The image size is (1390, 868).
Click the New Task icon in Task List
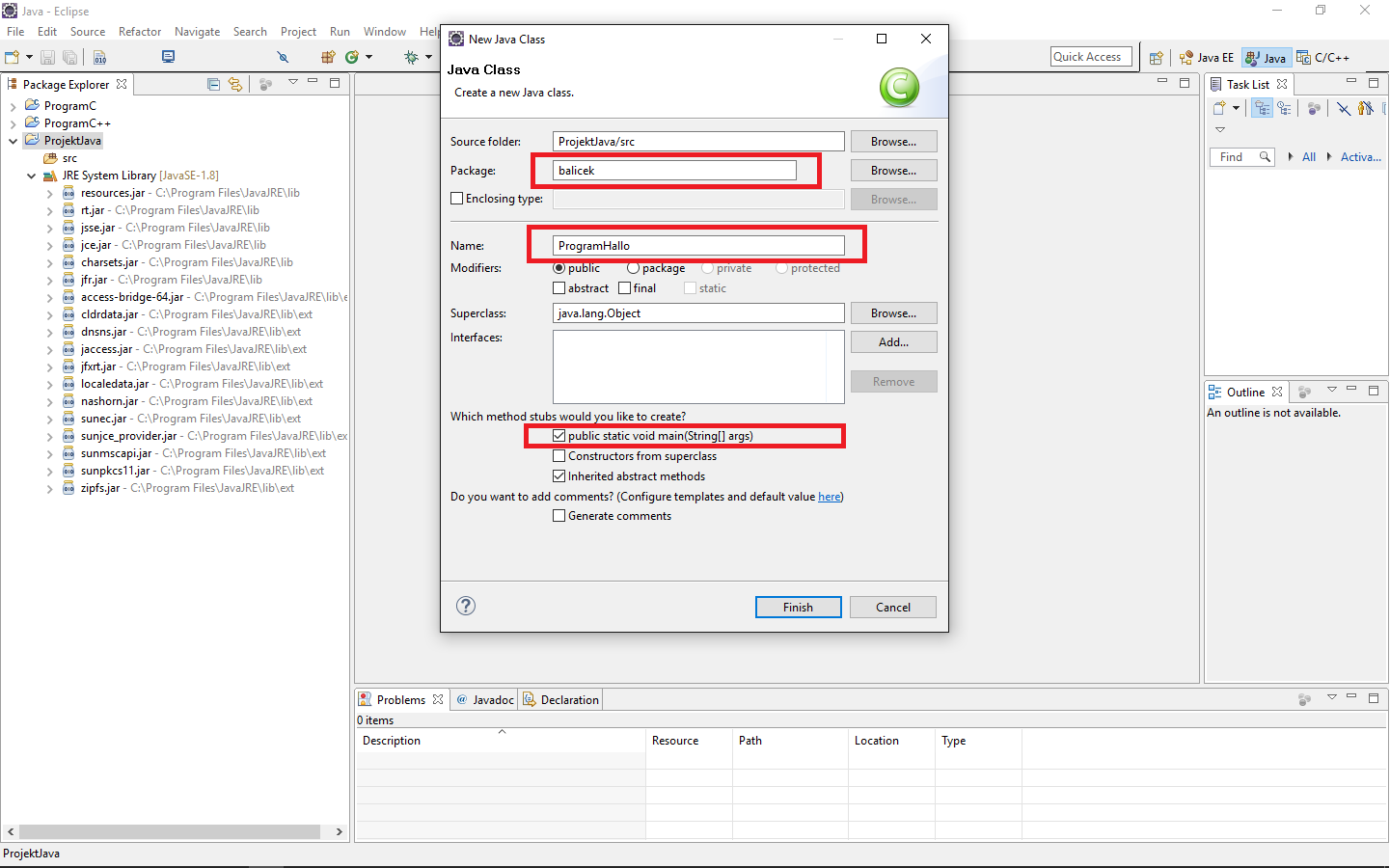coord(1219,108)
